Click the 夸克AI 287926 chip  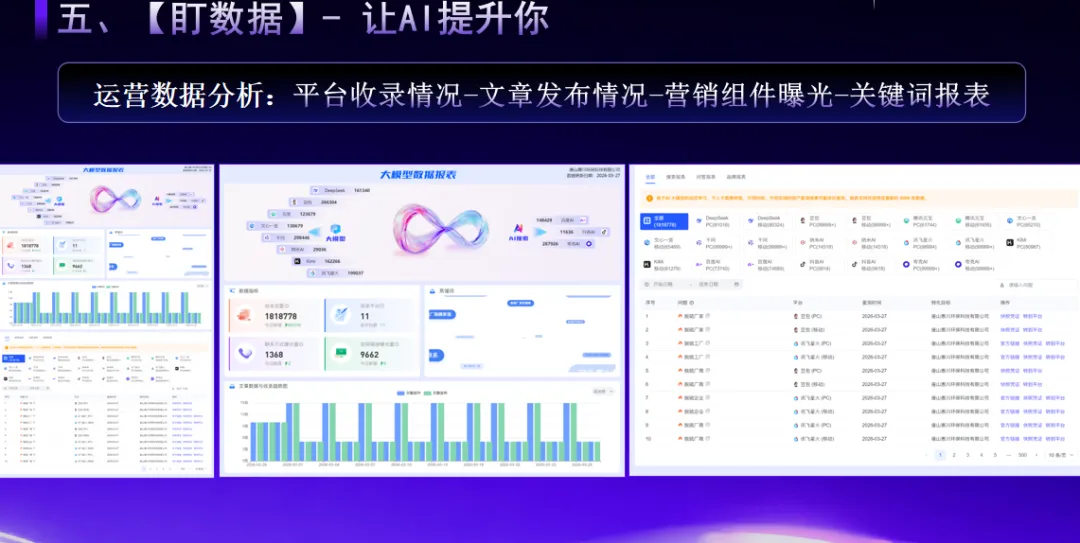pyautogui.click(x=568, y=244)
